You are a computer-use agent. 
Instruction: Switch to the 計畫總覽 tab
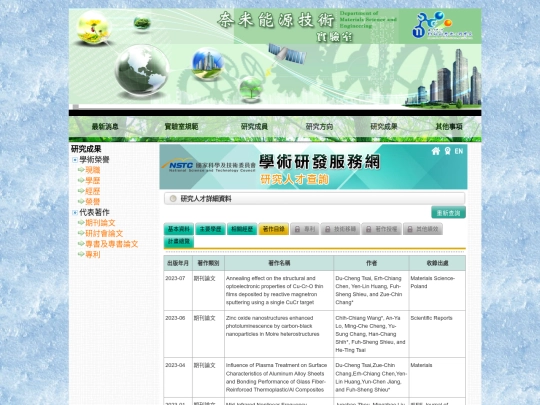[x=179, y=241]
